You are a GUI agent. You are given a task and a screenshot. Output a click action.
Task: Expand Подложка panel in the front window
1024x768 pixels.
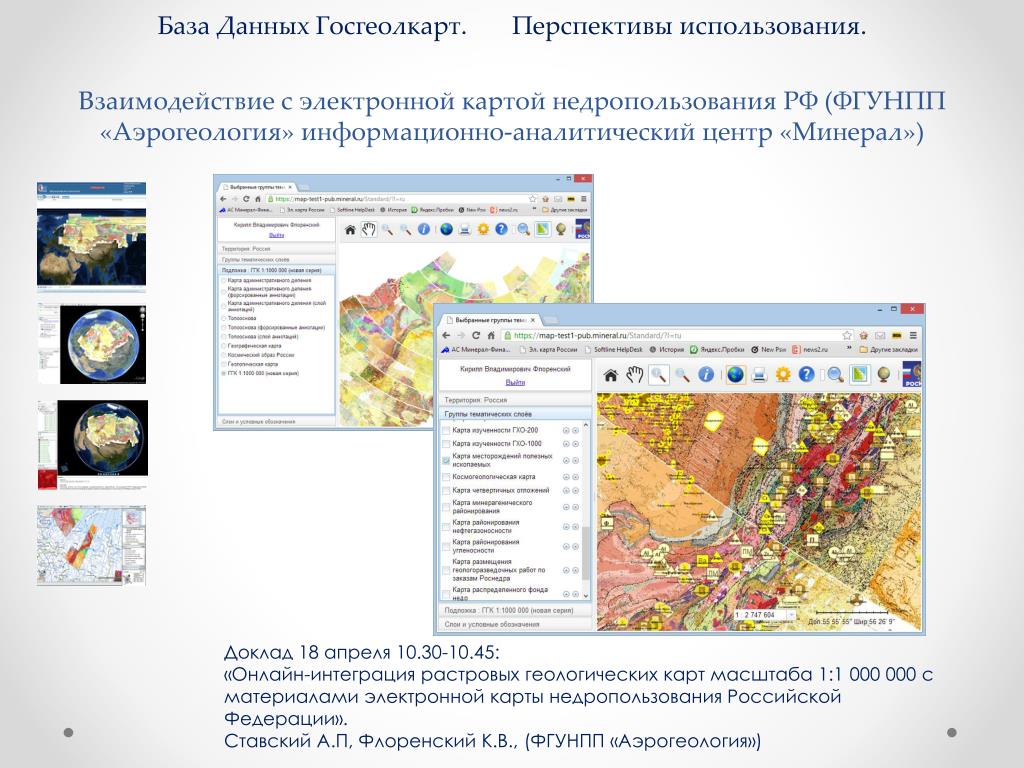pos(515,610)
